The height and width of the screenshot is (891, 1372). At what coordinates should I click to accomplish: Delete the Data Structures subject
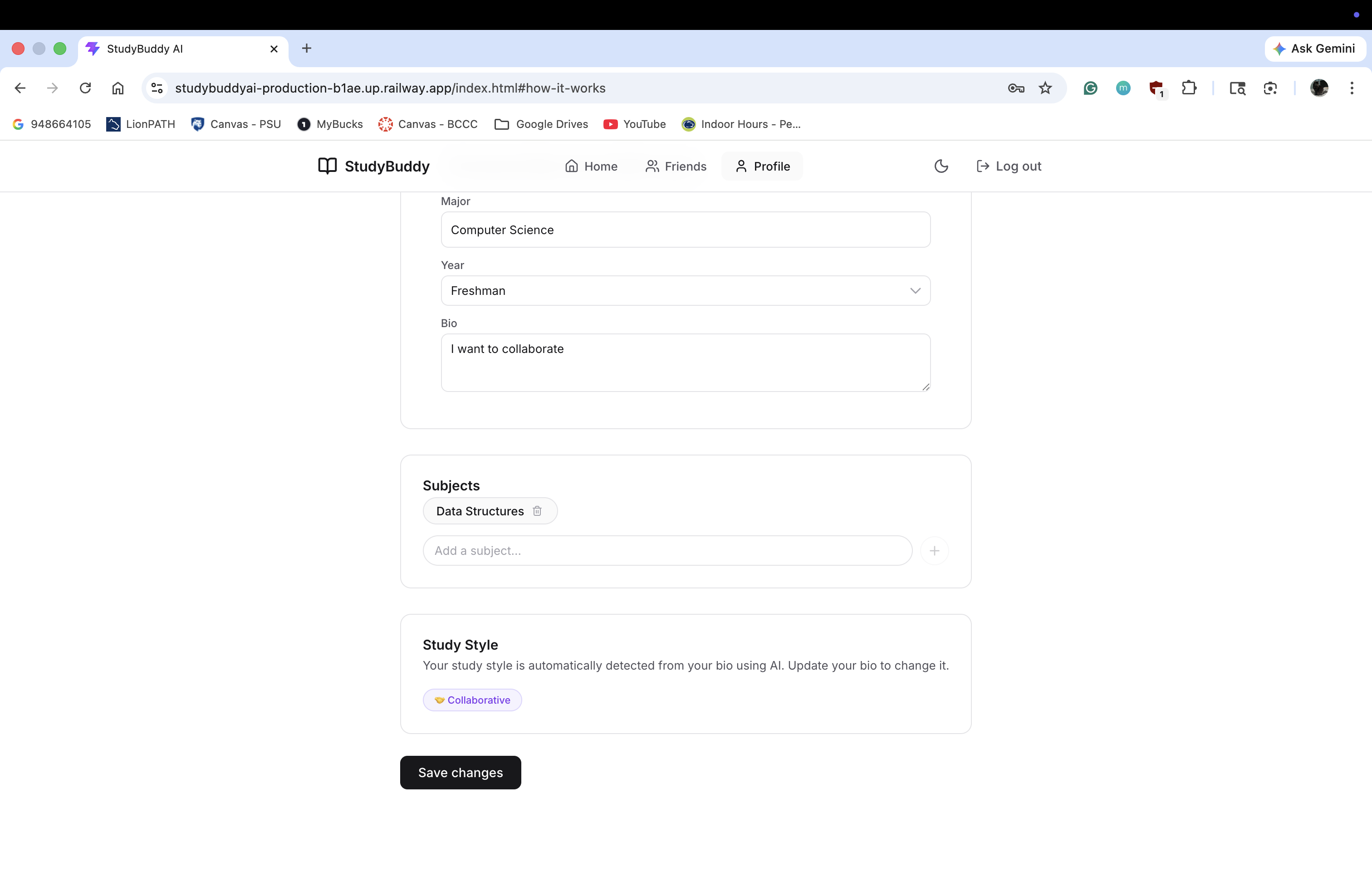point(537,511)
